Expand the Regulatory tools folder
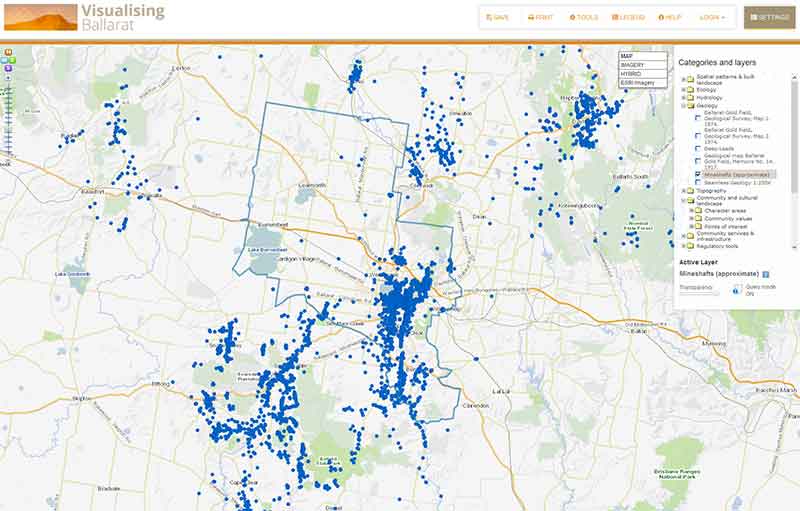This screenshot has height=511, width=800. point(684,246)
